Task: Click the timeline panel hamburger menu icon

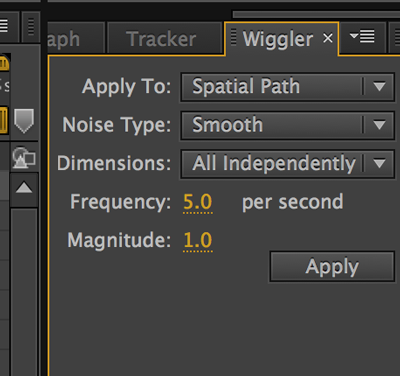Action: point(4,26)
